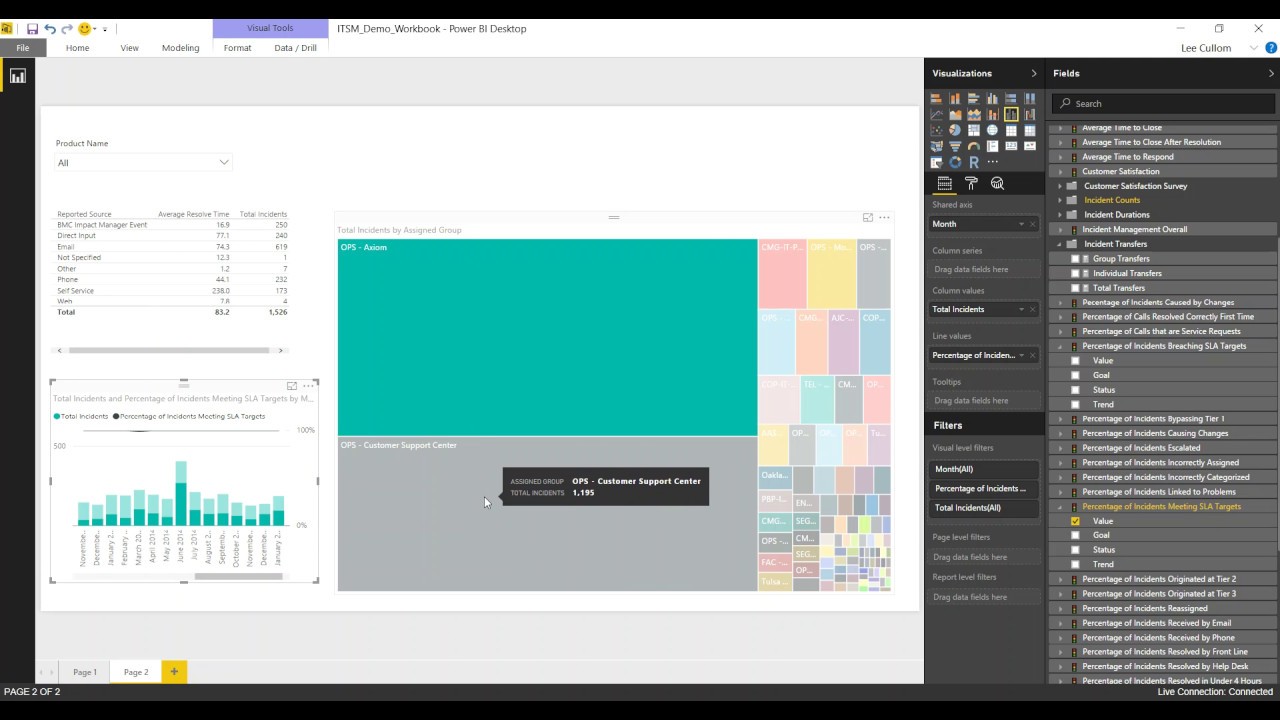The image size is (1280, 720).
Task: Switch to the Home ribbon tab
Action: pos(77,48)
